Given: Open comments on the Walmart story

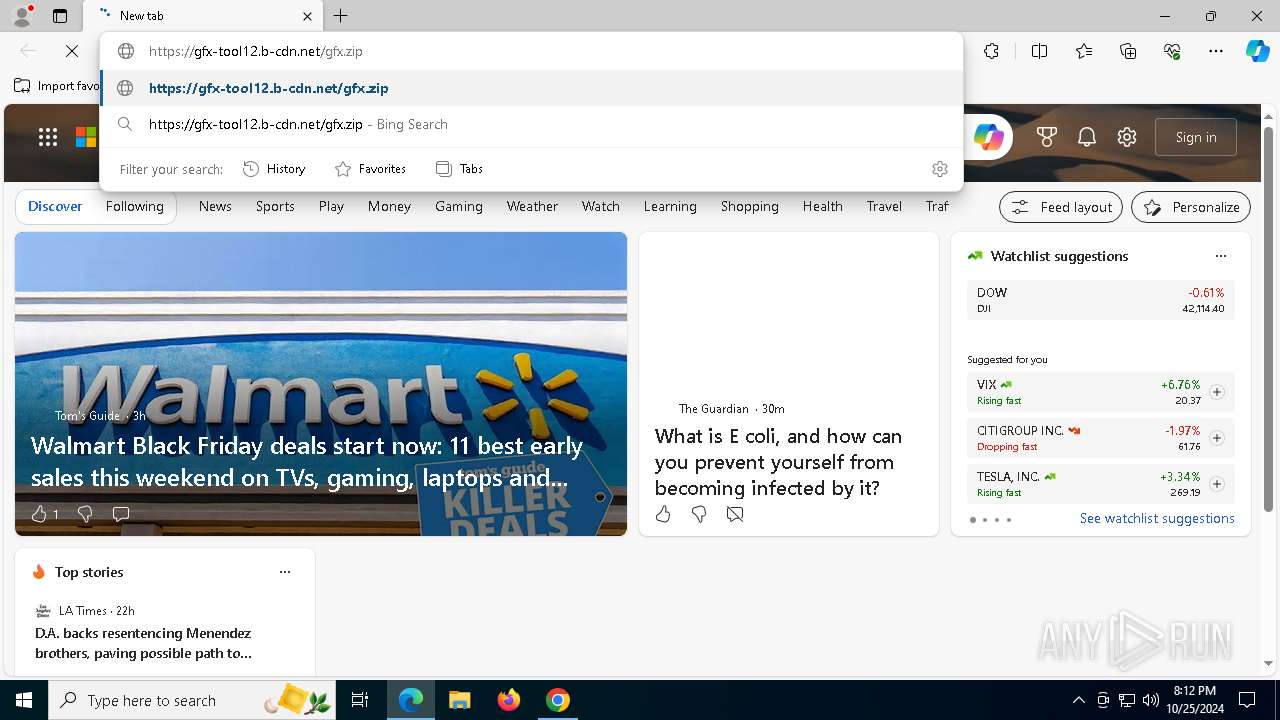Looking at the screenshot, I should tap(121, 514).
